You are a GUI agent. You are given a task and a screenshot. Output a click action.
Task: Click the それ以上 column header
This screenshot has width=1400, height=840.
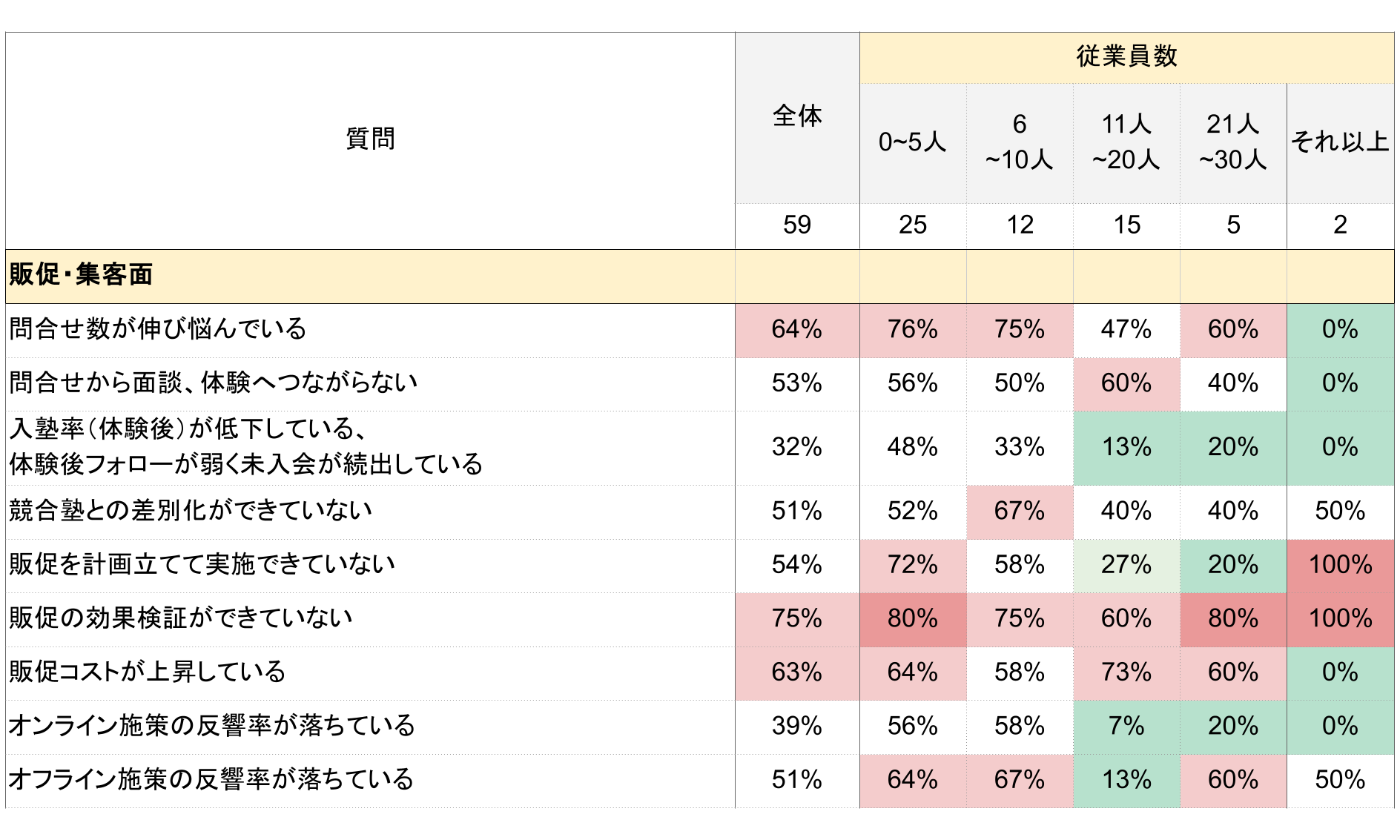coord(1340,142)
